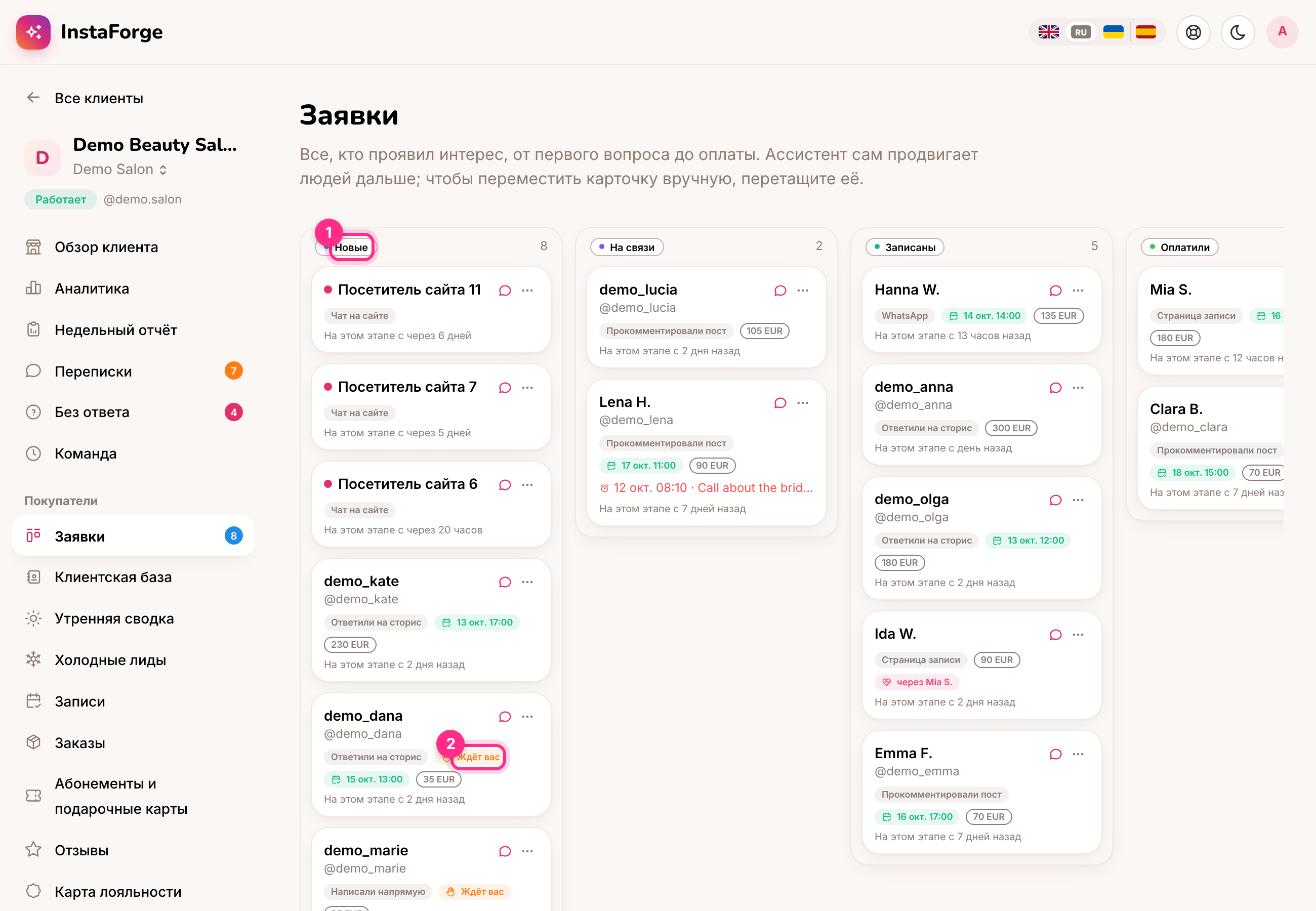The image size is (1316, 911).
Task: Open the Mia S. card title
Action: tap(1170, 290)
